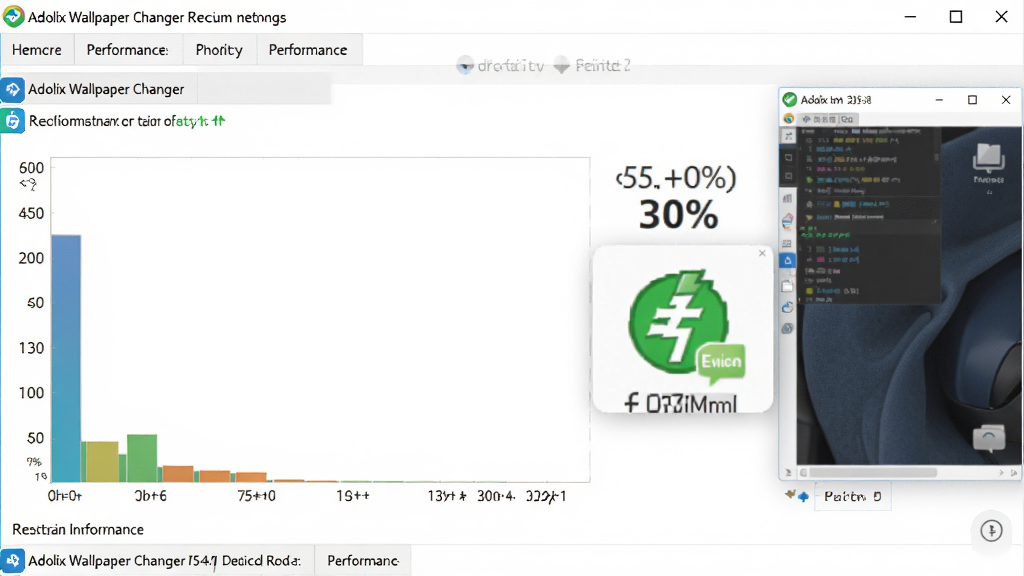Click the blue icon in the bottom status bar
Screen dimensions: 1024x576
click(12, 561)
